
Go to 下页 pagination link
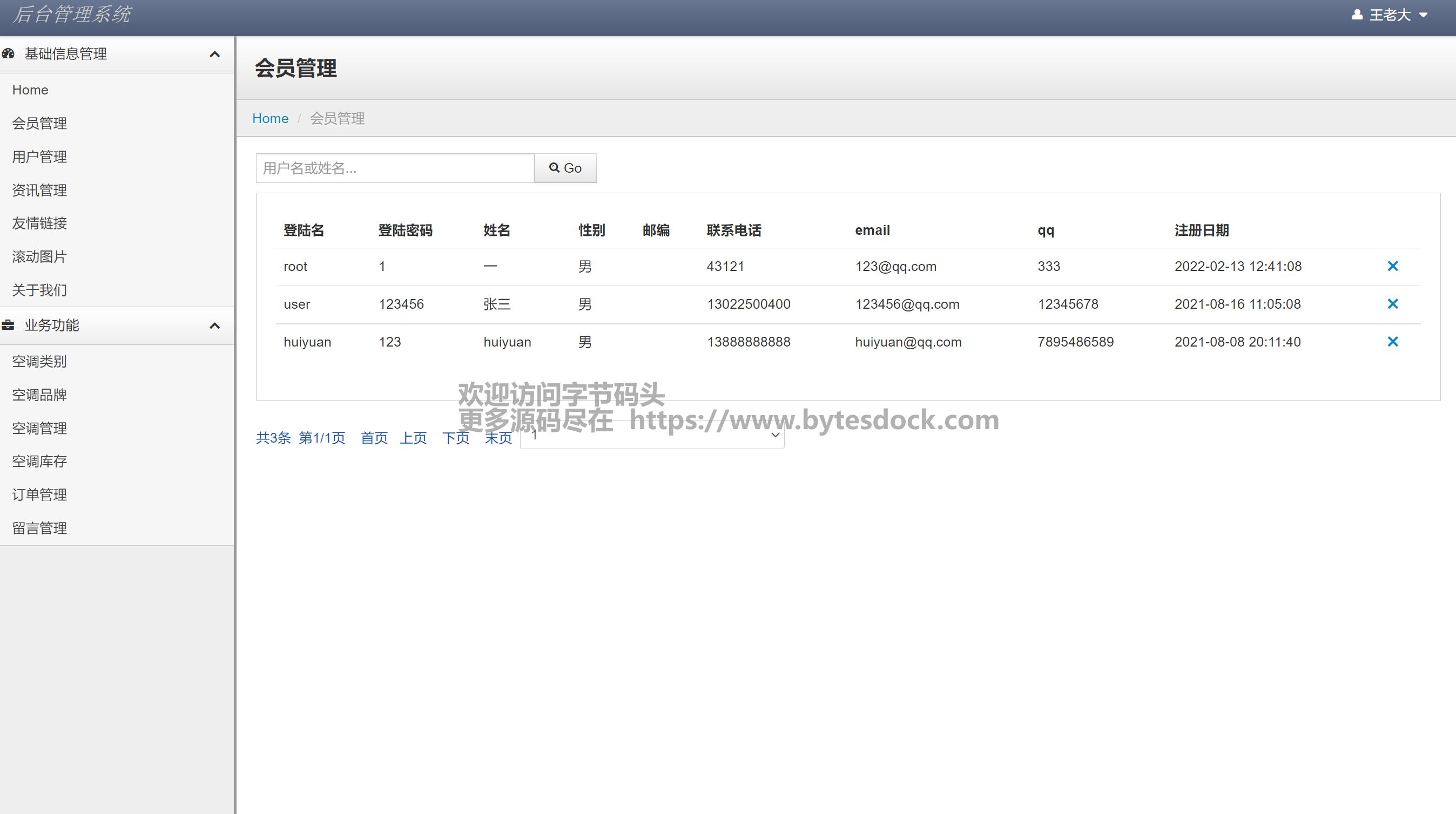click(456, 438)
